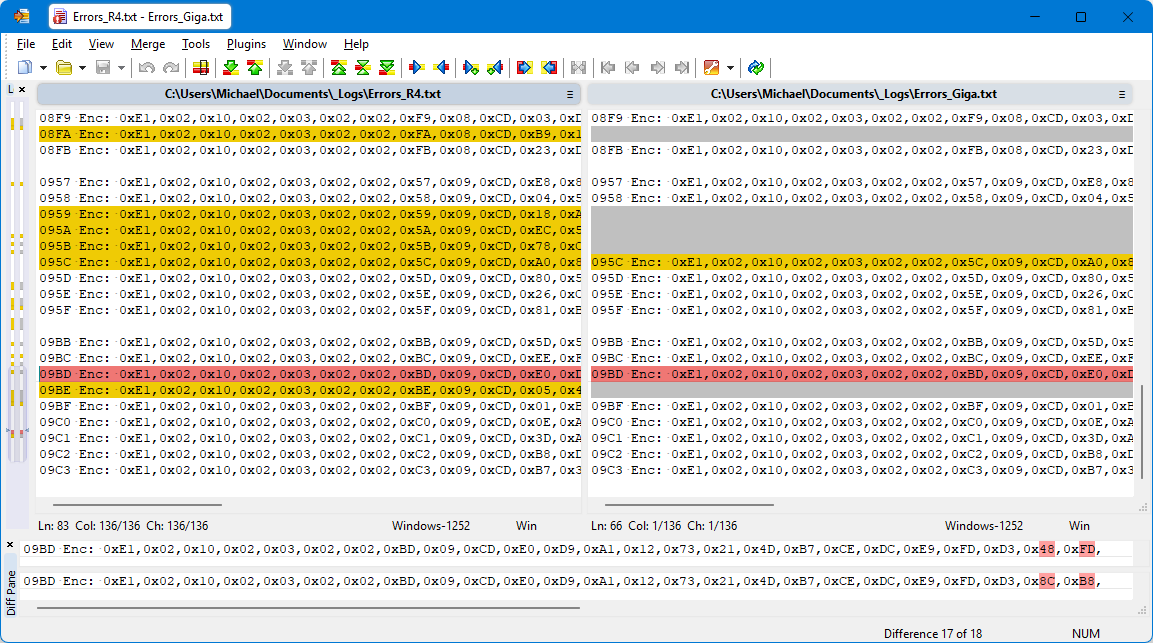
Task: Click the WinMerge app icon in title bar
Action: click(21, 16)
